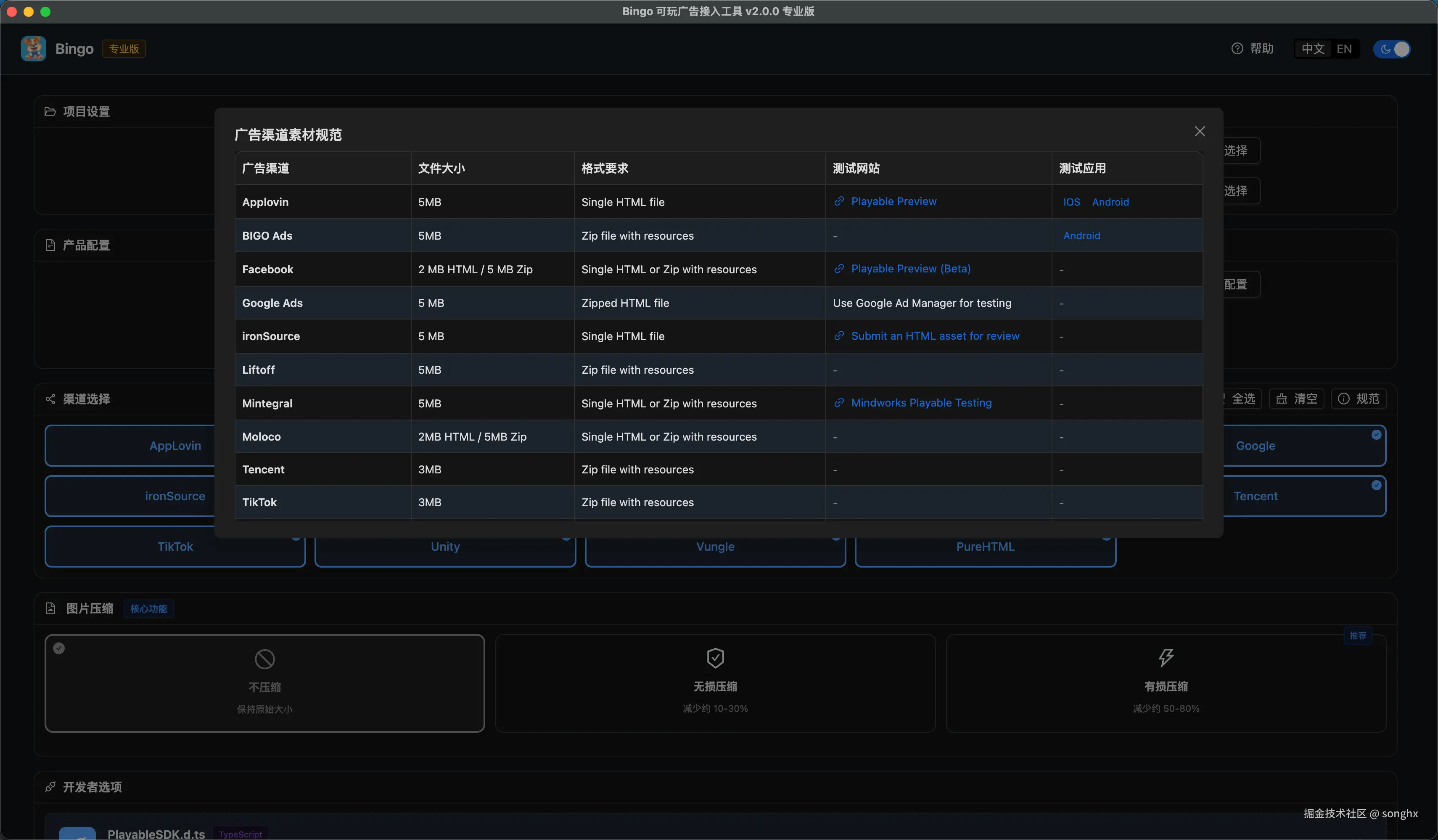Click the 渠道选择 share icon
Image resolution: width=1438 pixels, height=840 pixels.
[50, 399]
